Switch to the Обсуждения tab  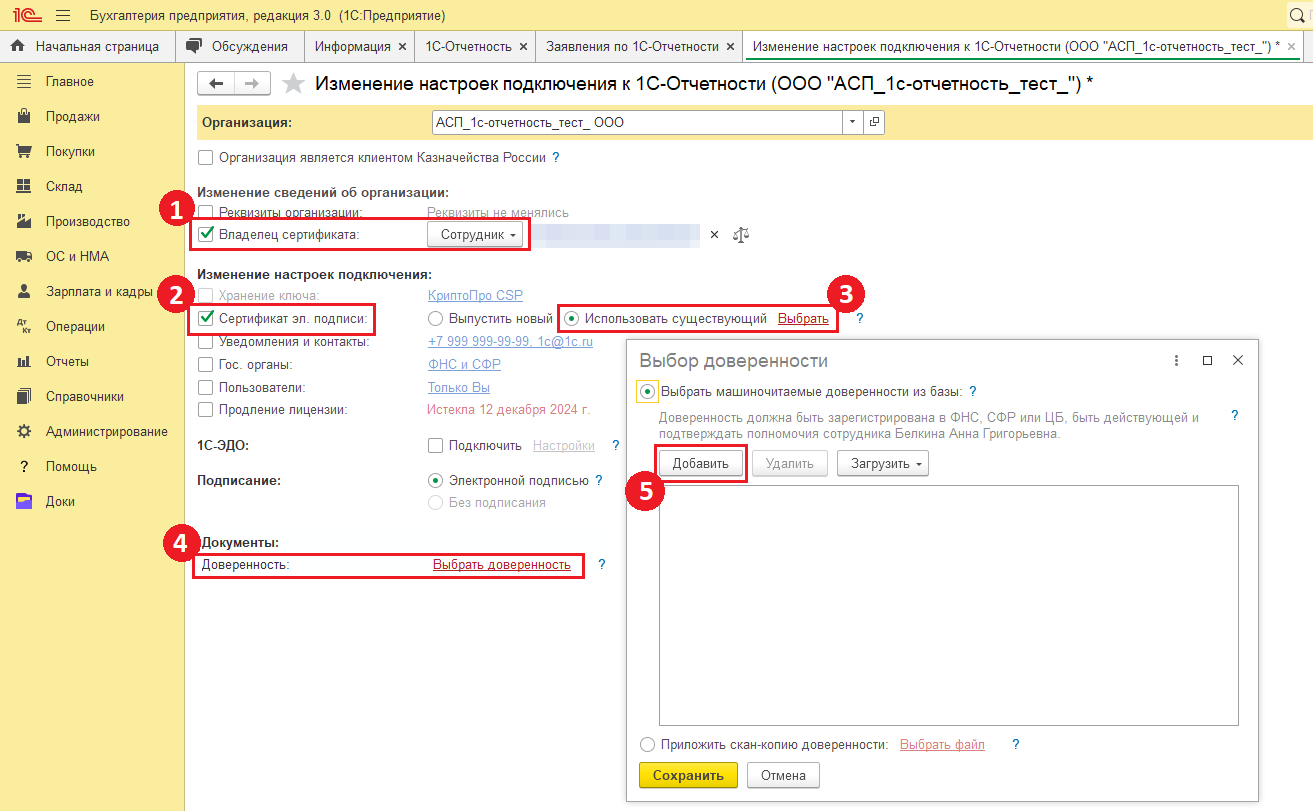click(x=239, y=46)
